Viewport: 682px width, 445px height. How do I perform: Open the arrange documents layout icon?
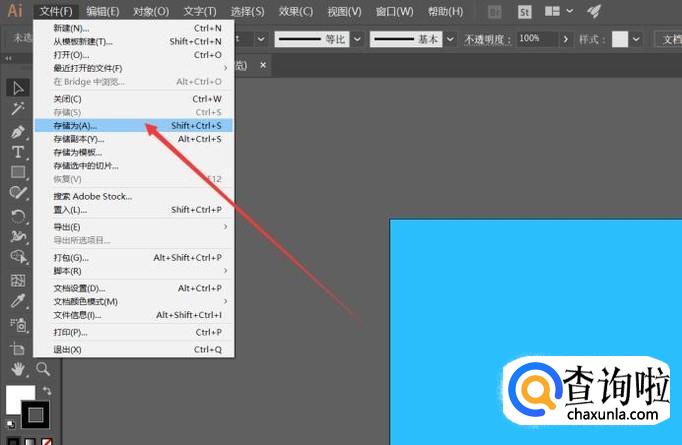(552, 11)
